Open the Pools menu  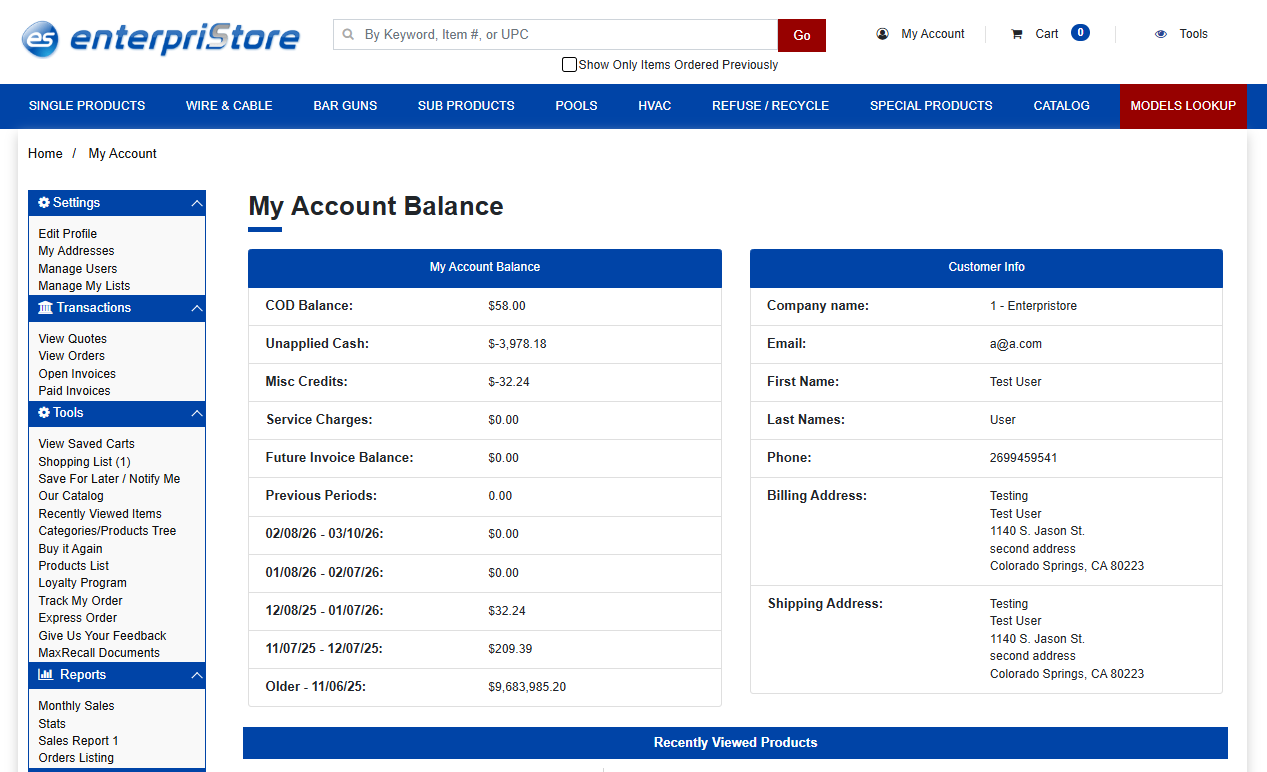(x=576, y=106)
